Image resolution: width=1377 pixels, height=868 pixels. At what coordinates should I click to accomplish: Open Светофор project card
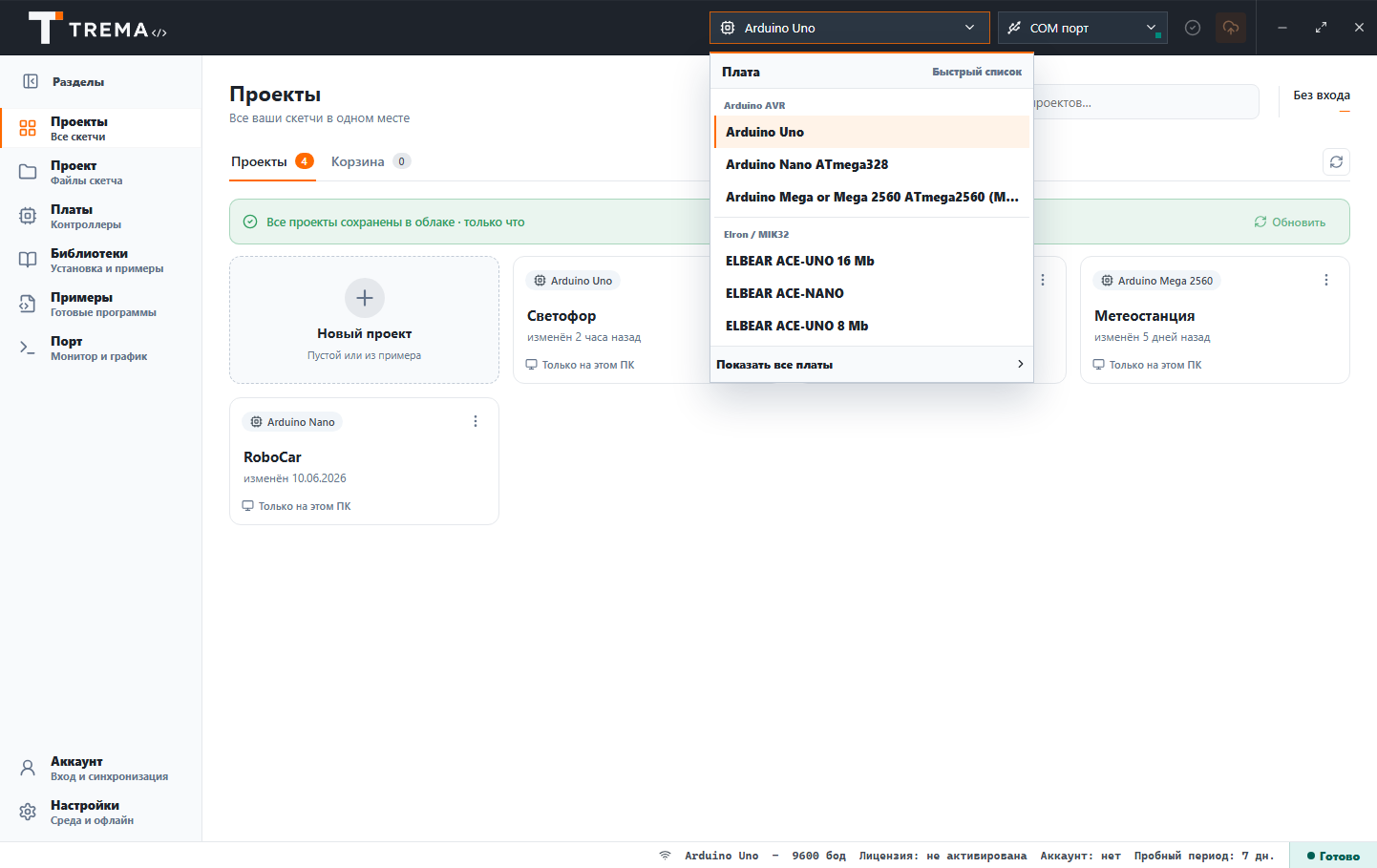(611, 320)
